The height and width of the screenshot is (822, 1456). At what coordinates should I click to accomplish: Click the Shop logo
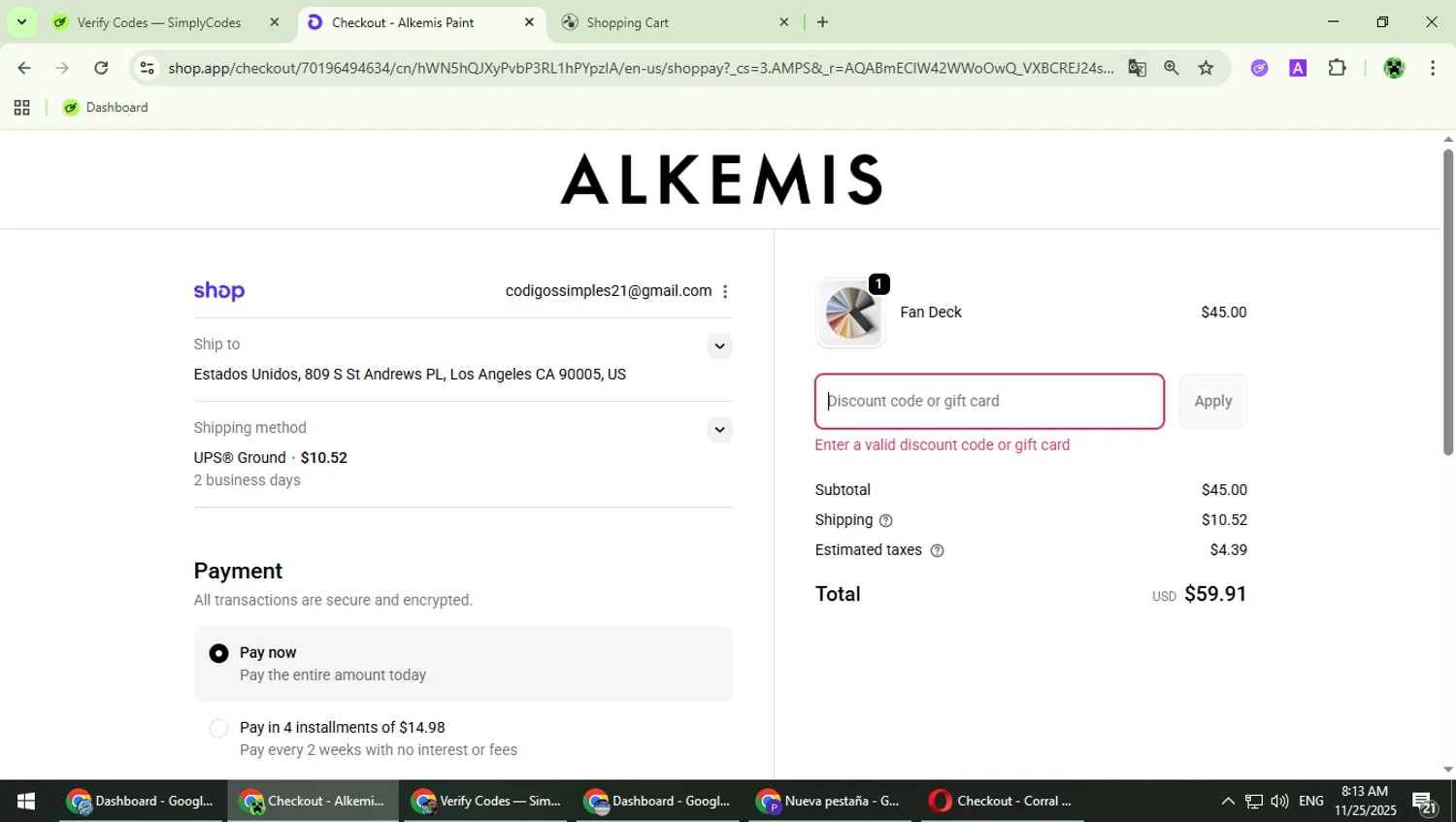click(219, 291)
